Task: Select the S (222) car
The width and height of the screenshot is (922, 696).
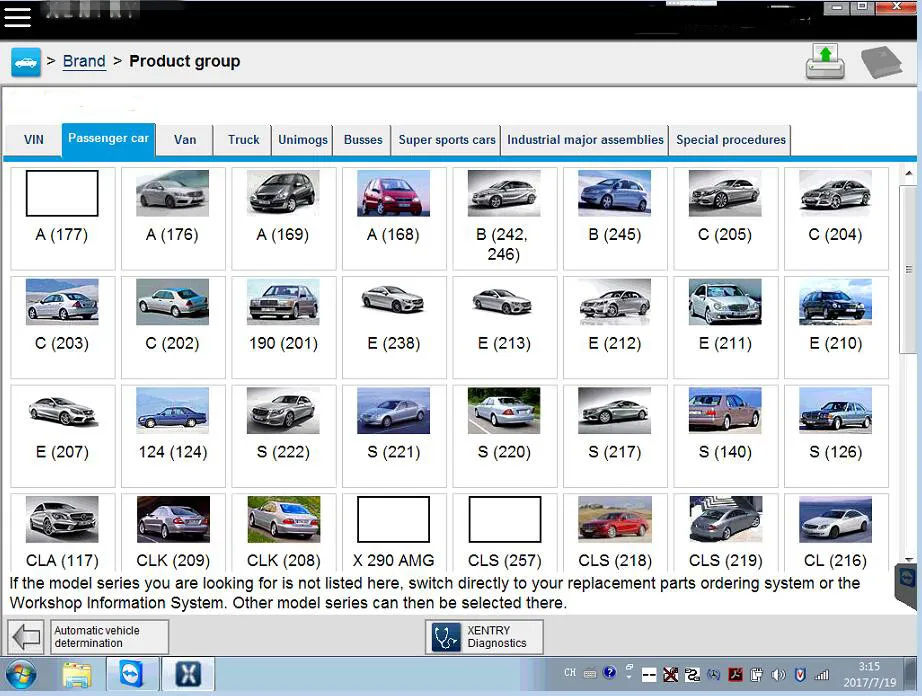Action: pyautogui.click(x=283, y=436)
